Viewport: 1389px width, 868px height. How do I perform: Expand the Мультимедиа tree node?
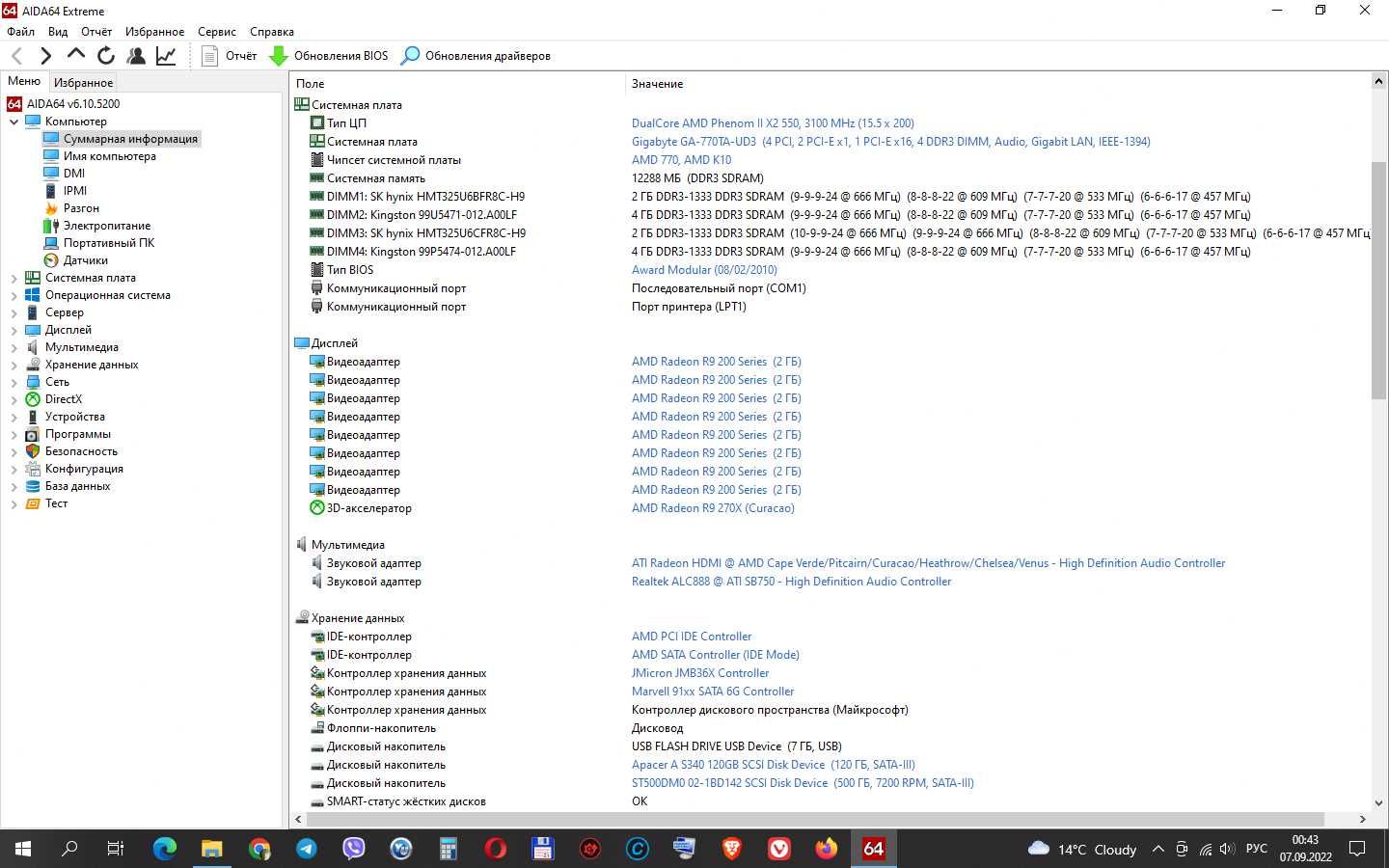14,347
